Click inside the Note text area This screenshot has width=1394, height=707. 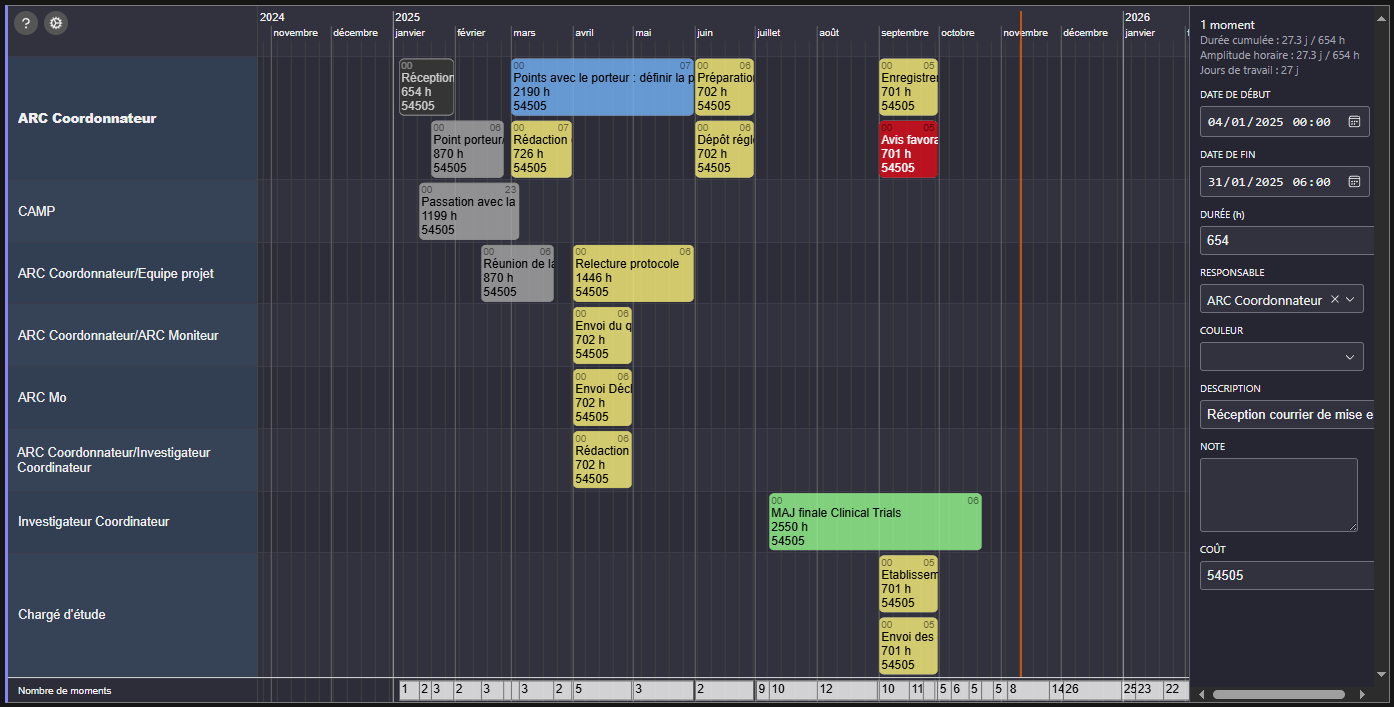click(x=1278, y=495)
